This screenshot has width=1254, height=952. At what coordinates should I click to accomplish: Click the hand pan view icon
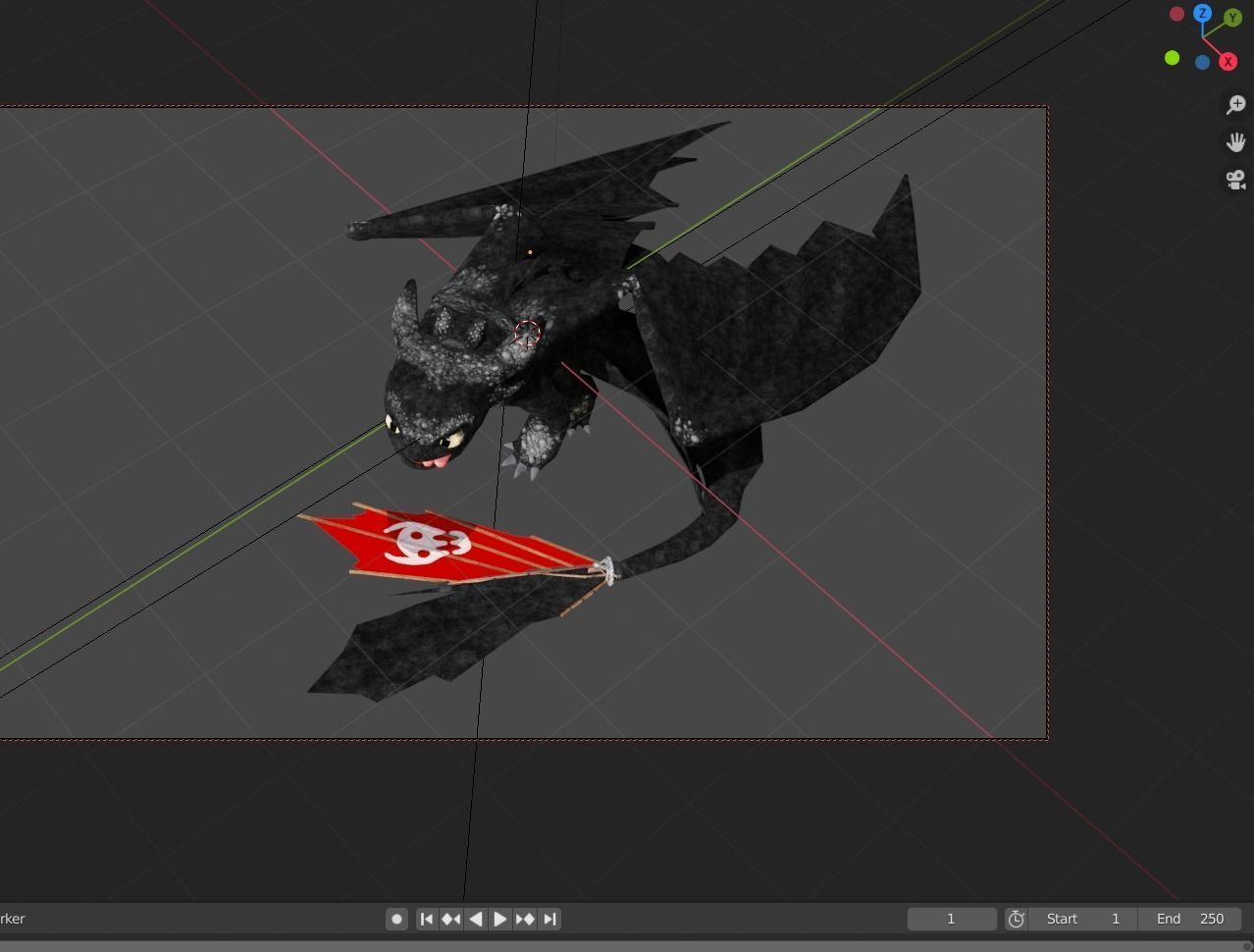1235,142
